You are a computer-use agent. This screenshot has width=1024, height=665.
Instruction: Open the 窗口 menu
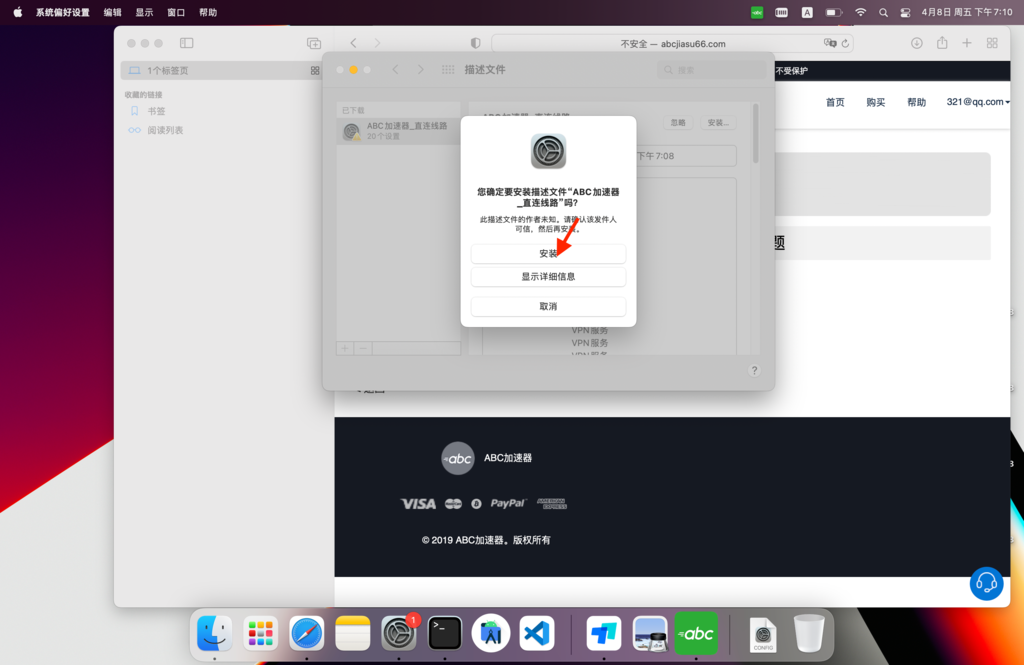point(176,12)
